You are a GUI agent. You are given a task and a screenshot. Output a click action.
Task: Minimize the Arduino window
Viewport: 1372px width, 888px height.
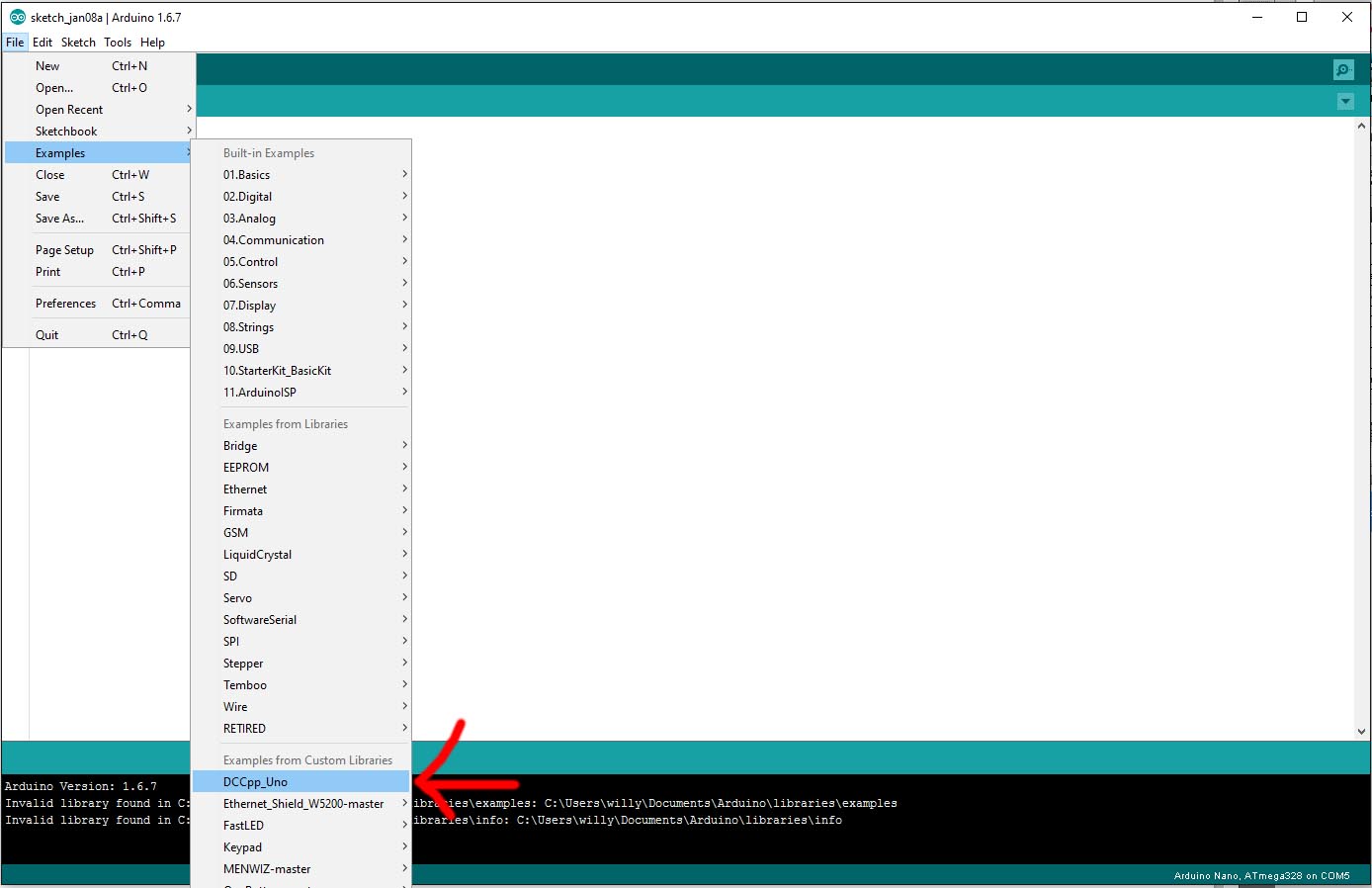pos(1257,17)
